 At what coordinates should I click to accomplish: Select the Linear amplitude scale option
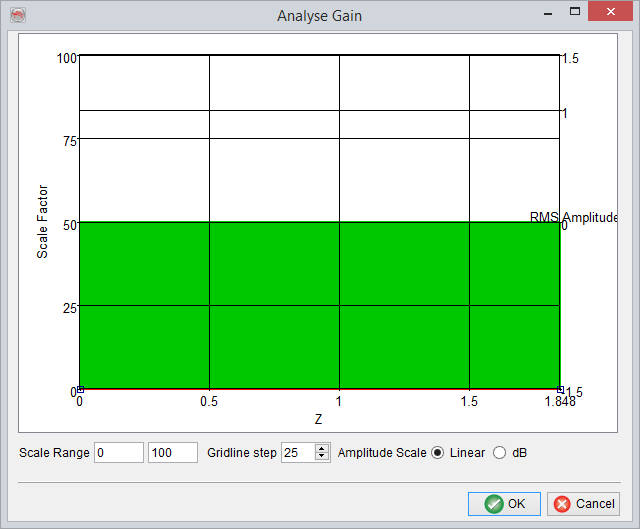pyautogui.click(x=437, y=453)
